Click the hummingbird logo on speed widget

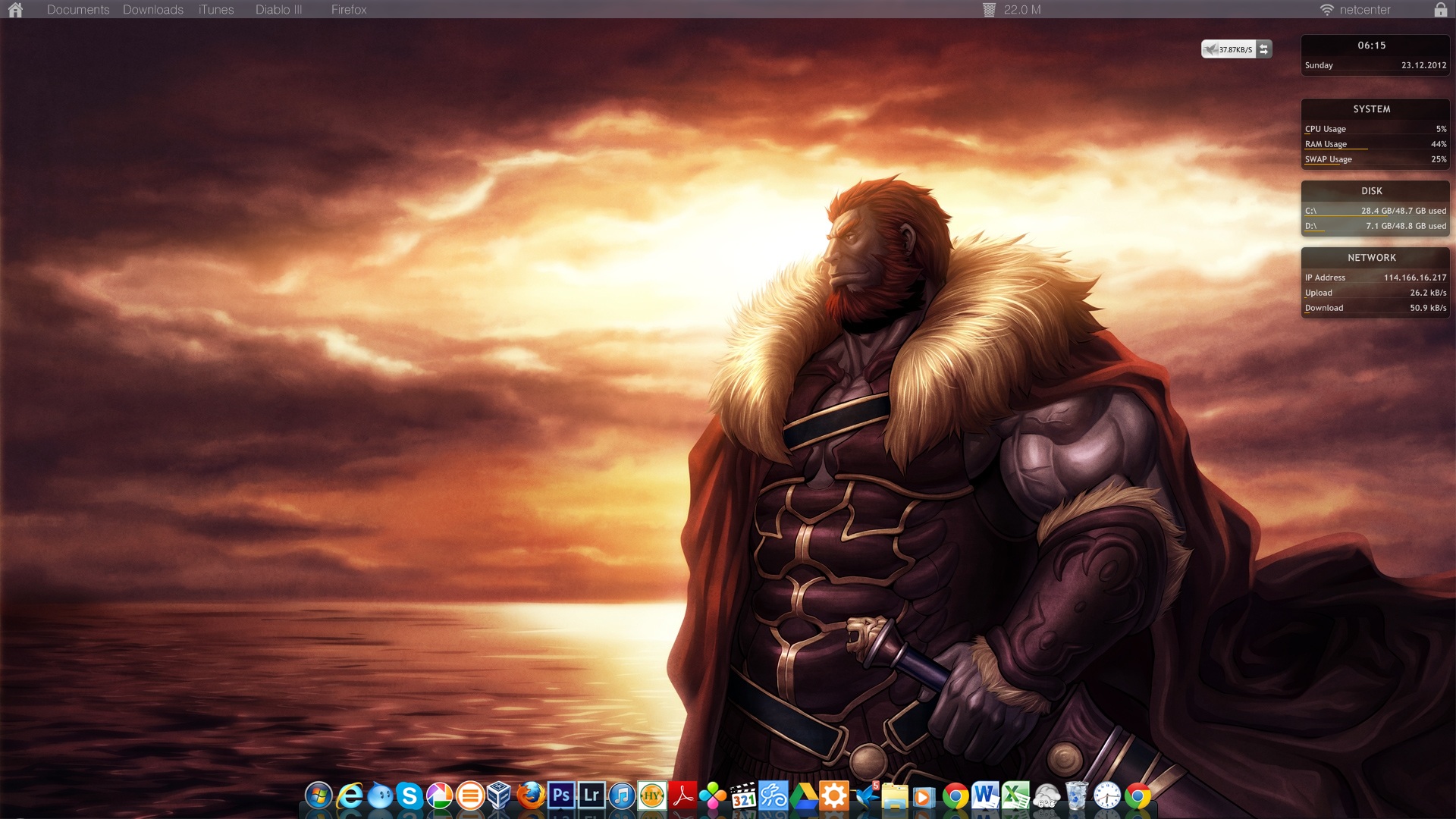(1211, 49)
